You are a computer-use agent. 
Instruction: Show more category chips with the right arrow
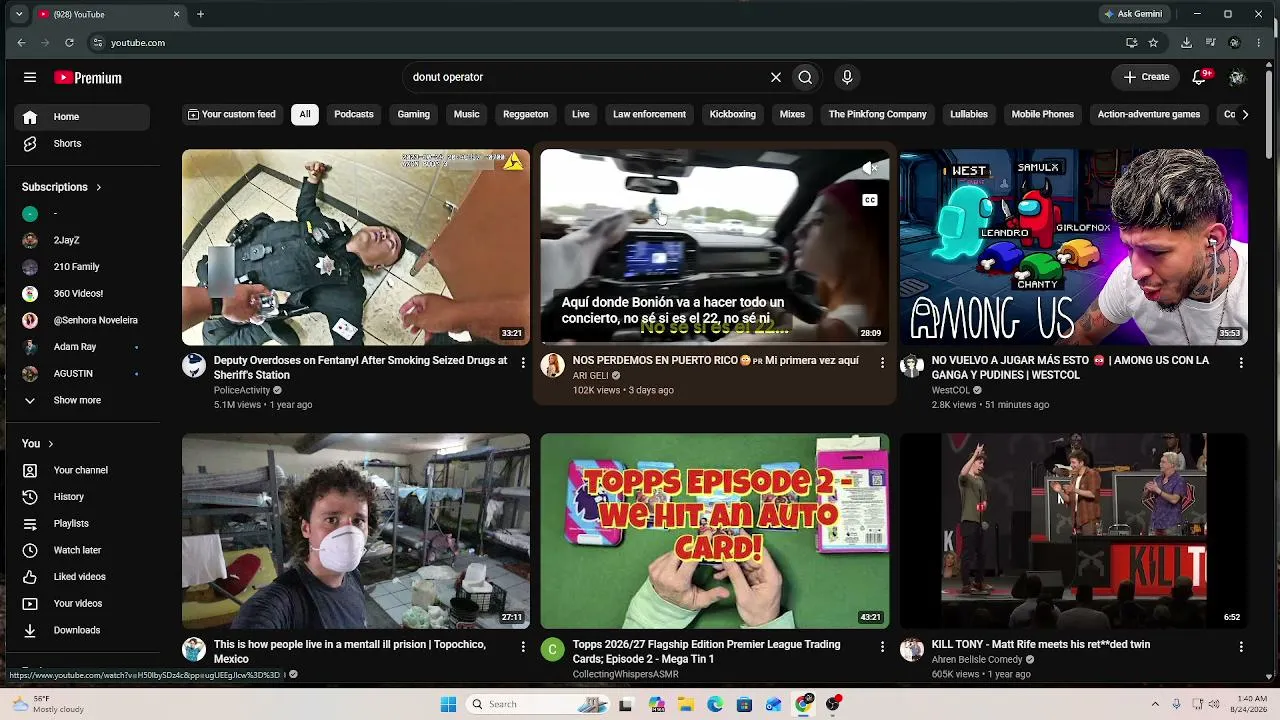pos(1245,114)
